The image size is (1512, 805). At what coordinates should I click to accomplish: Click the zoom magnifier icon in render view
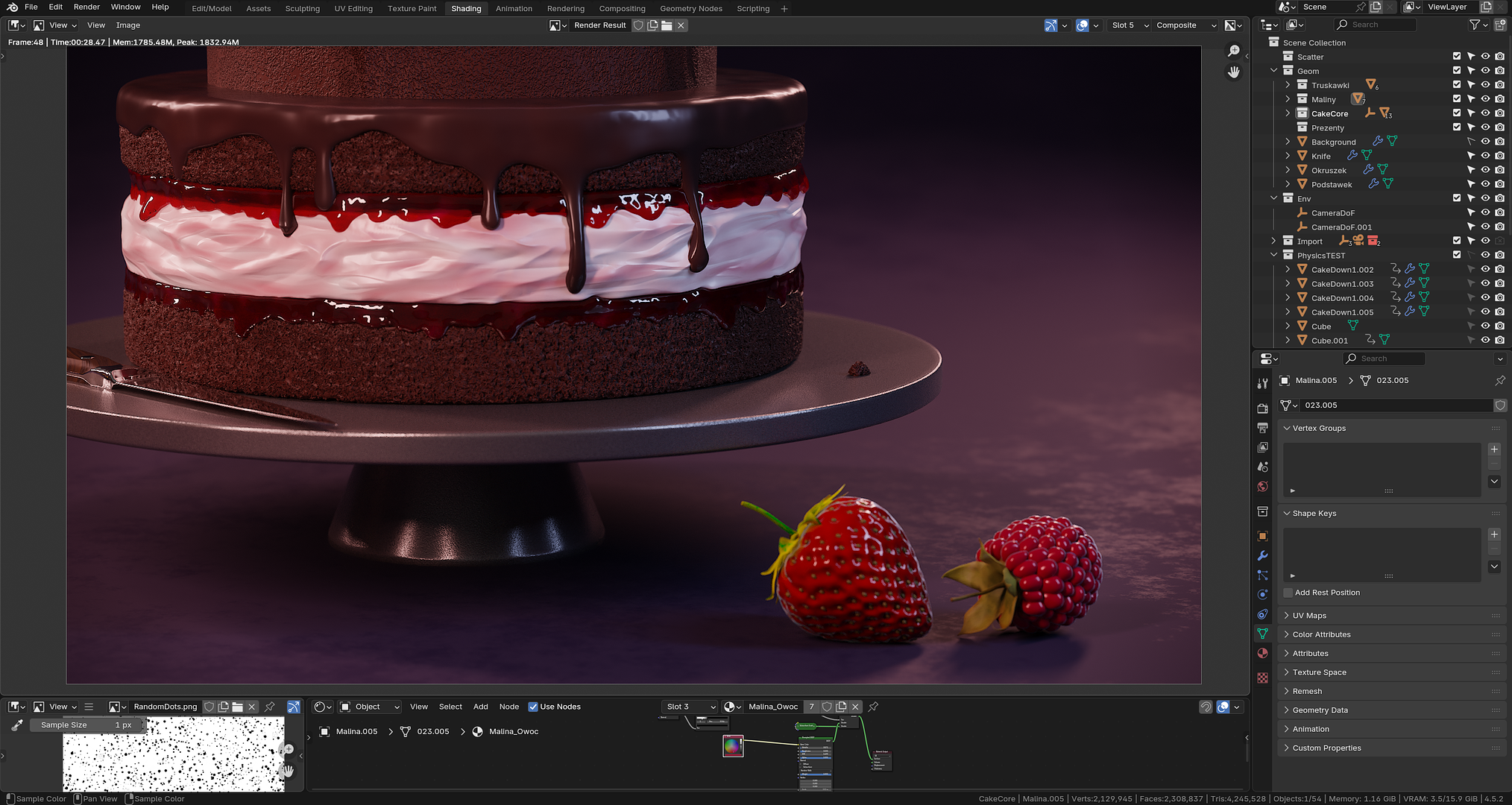point(1234,51)
